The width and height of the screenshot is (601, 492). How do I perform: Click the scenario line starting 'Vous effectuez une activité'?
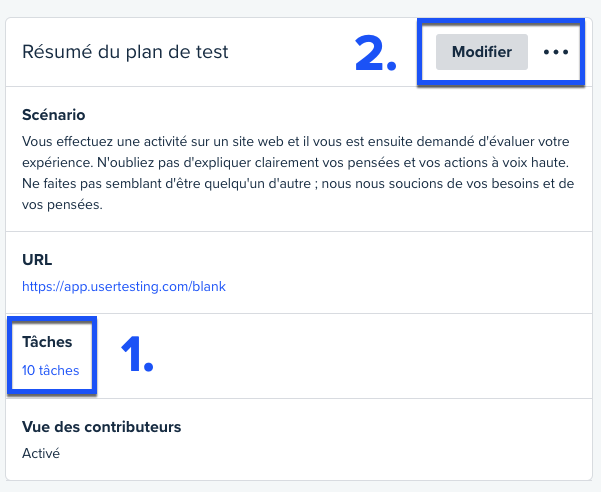point(296,141)
